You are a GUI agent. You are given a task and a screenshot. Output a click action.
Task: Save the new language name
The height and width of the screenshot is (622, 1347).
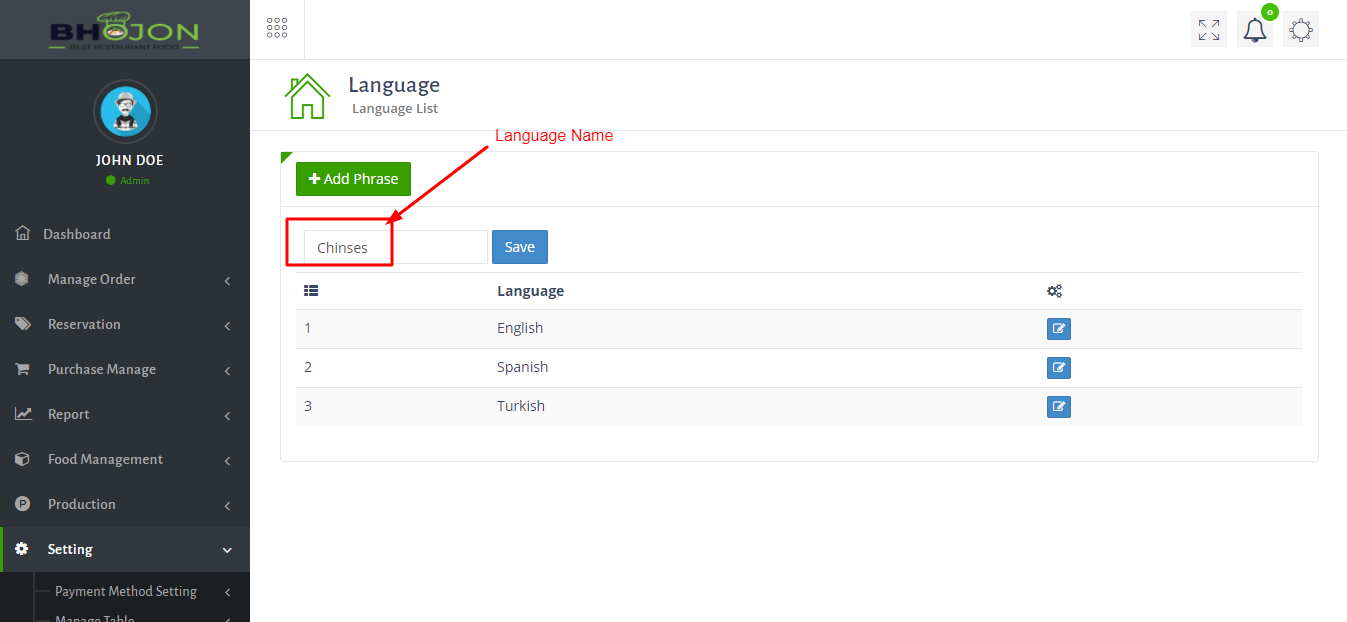point(519,246)
